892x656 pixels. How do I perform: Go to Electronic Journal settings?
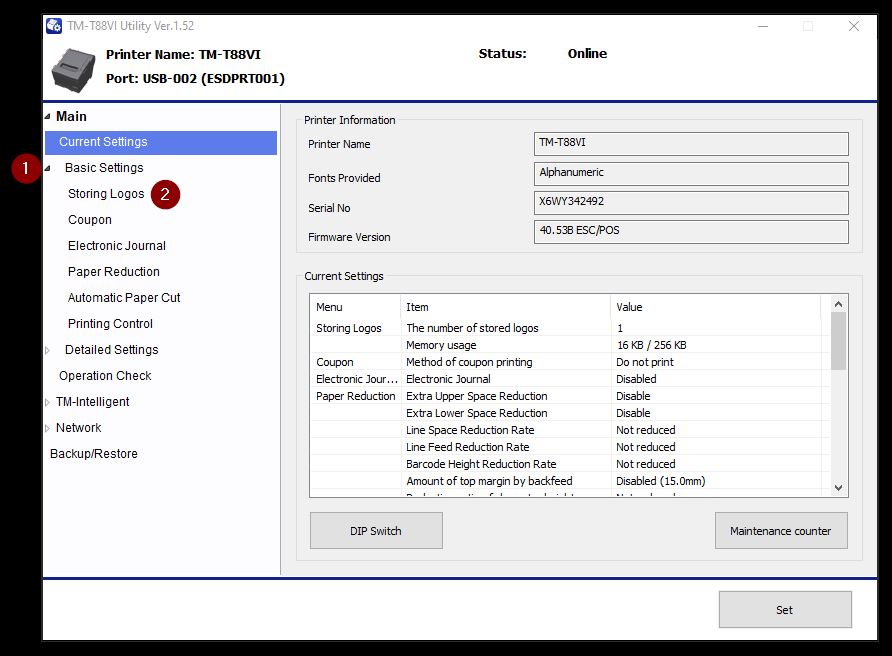[x=117, y=246]
